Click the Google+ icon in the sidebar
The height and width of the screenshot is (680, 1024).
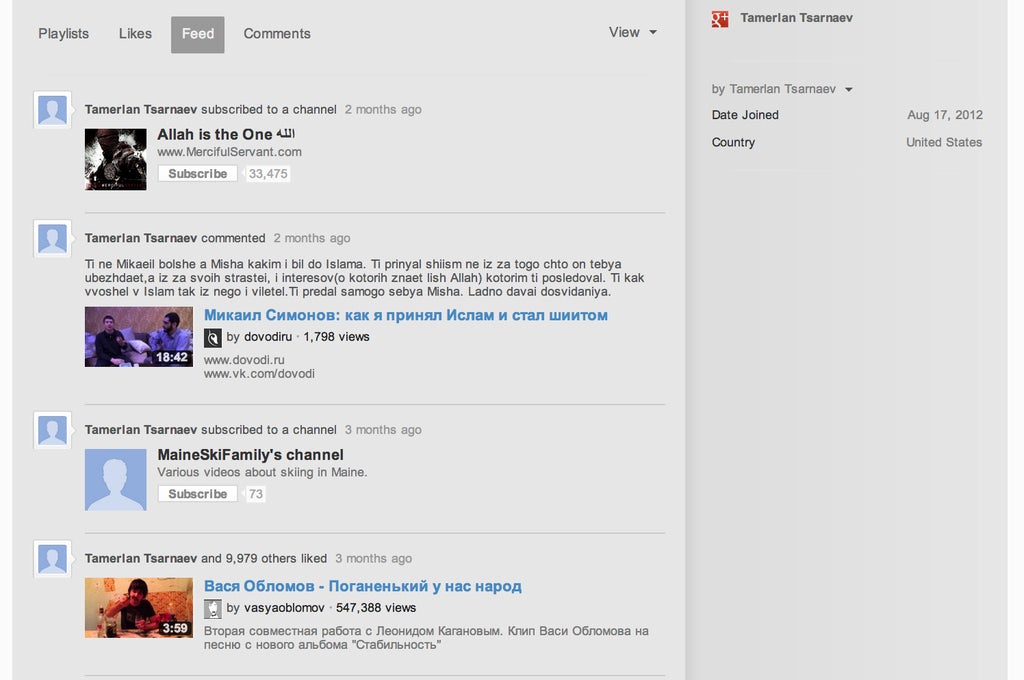click(x=720, y=19)
